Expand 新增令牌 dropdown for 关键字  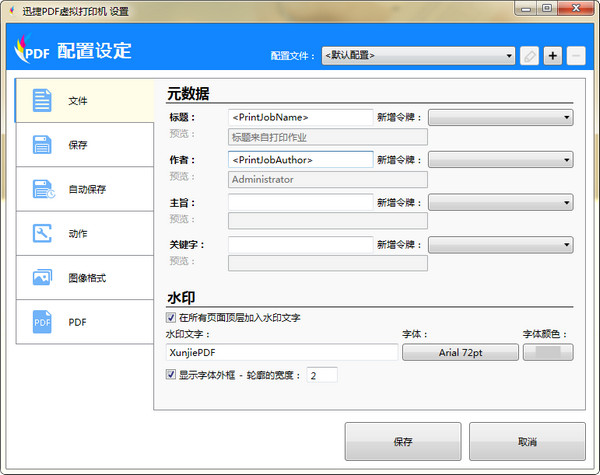(x=501, y=244)
